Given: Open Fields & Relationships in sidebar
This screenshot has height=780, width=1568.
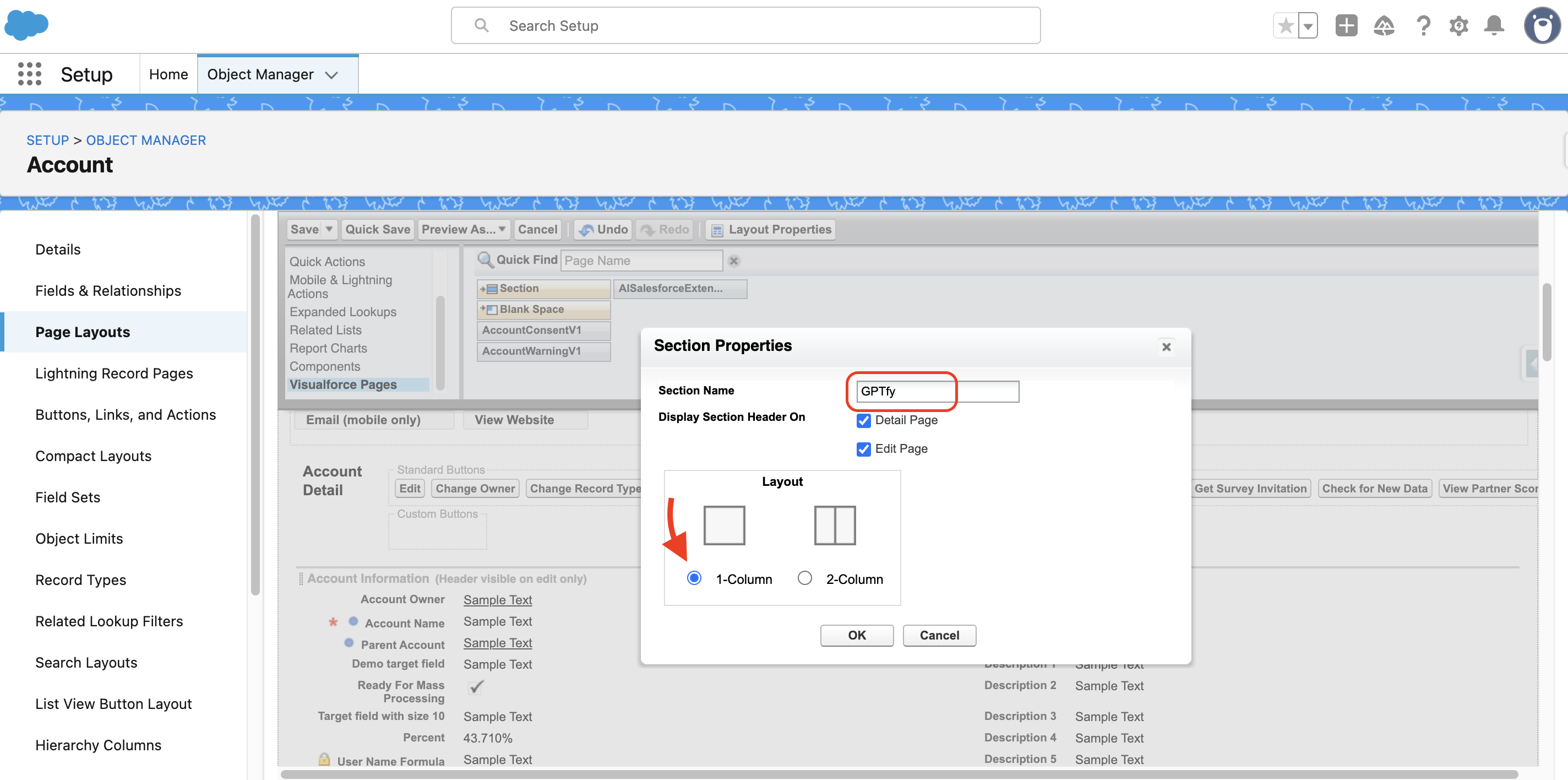Looking at the screenshot, I should tap(108, 290).
